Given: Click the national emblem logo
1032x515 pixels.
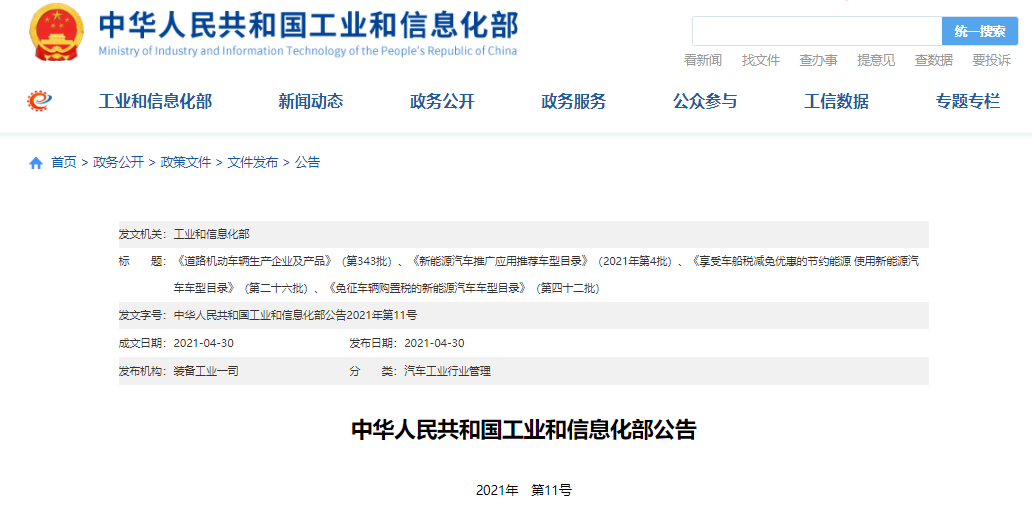Looking at the screenshot, I should (x=57, y=32).
